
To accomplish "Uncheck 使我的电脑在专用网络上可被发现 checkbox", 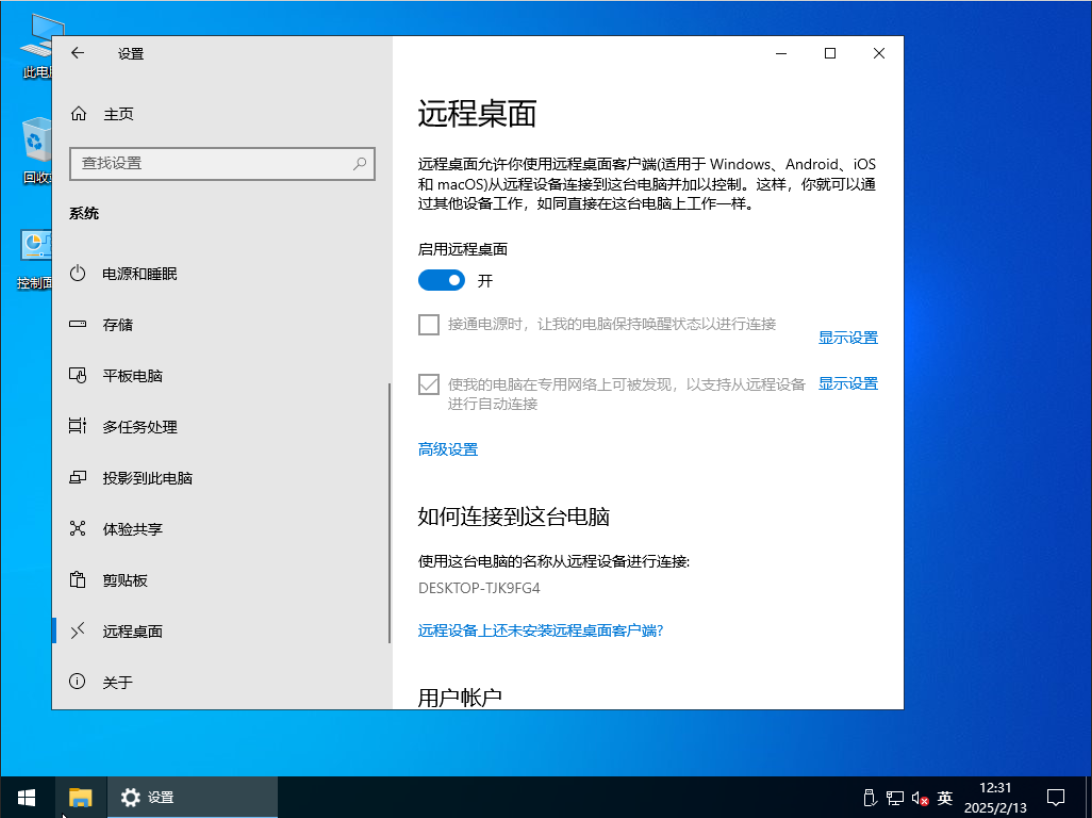I will (x=429, y=384).
